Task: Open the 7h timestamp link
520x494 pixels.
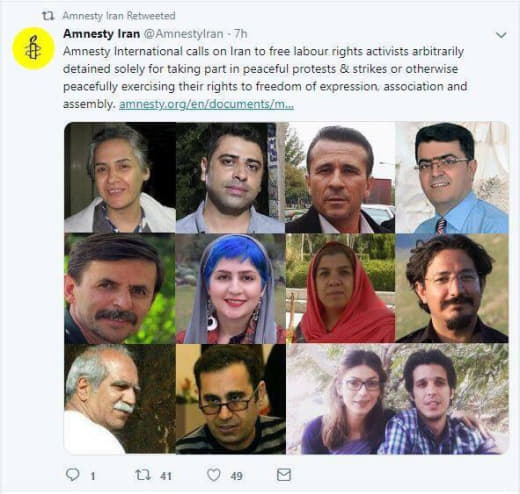Action: 240,34
